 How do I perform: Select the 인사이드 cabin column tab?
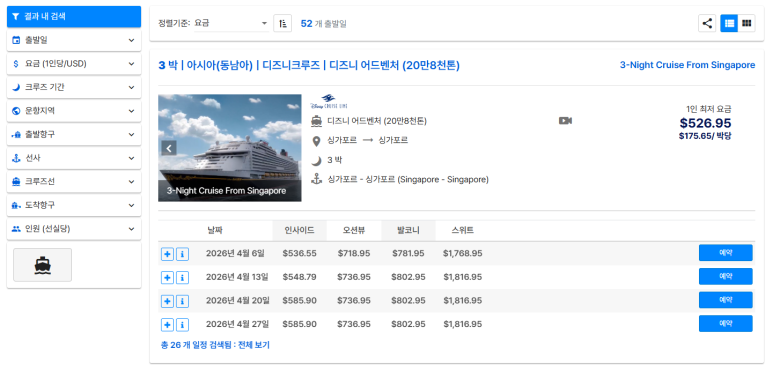(299, 230)
